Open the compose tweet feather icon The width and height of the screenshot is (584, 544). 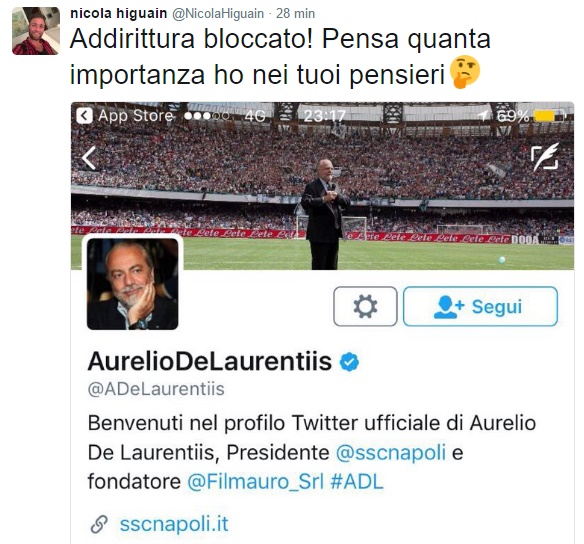pos(545,157)
